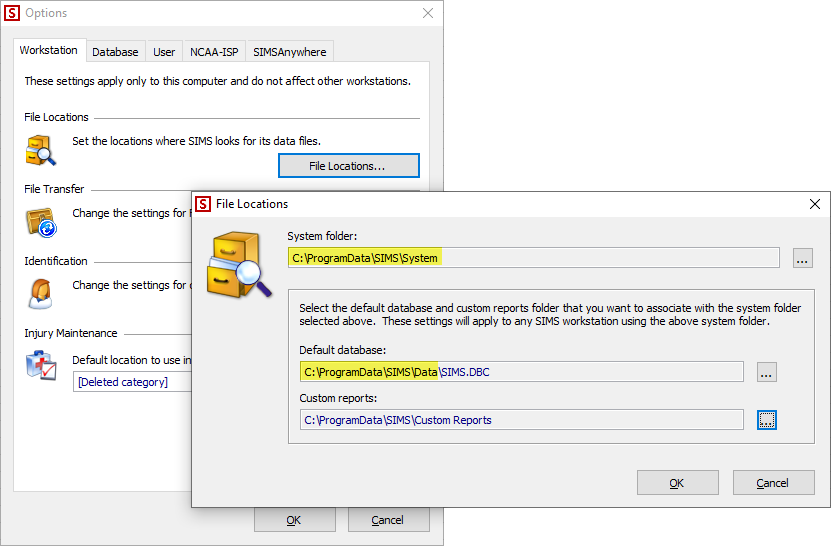The image size is (831, 546).
Task: Cancel the File Locations dialog
Action: (x=773, y=483)
